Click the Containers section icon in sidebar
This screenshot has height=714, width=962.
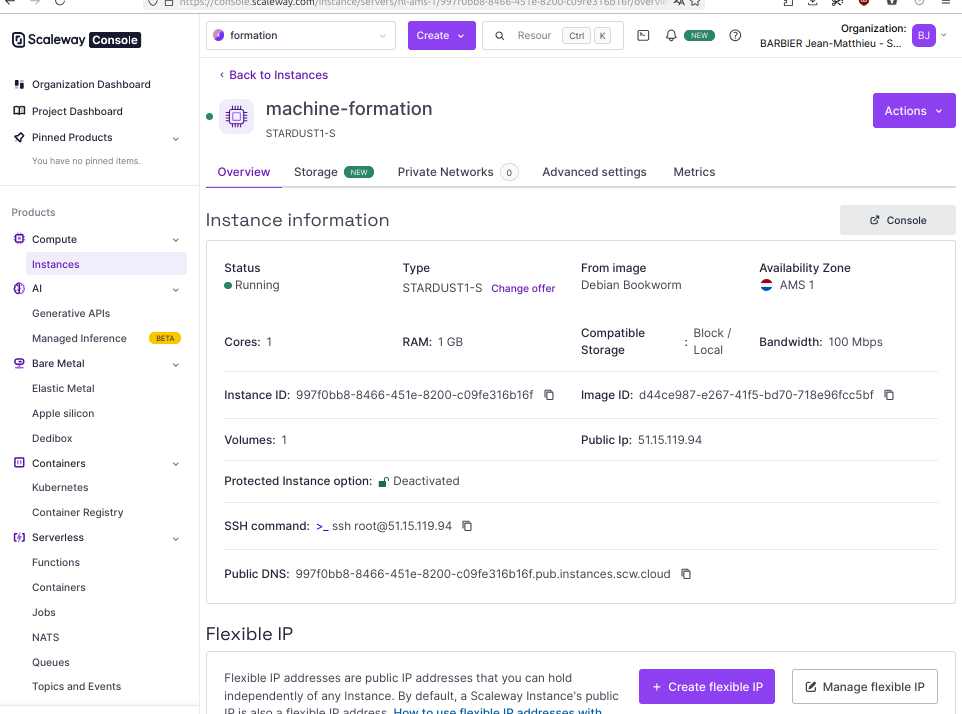(x=20, y=463)
